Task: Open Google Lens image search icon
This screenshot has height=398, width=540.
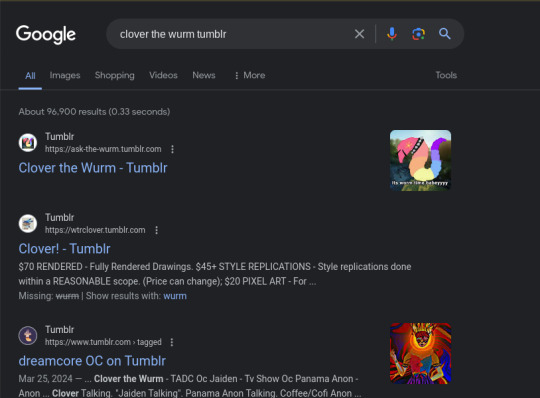Action: [x=418, y=34]
